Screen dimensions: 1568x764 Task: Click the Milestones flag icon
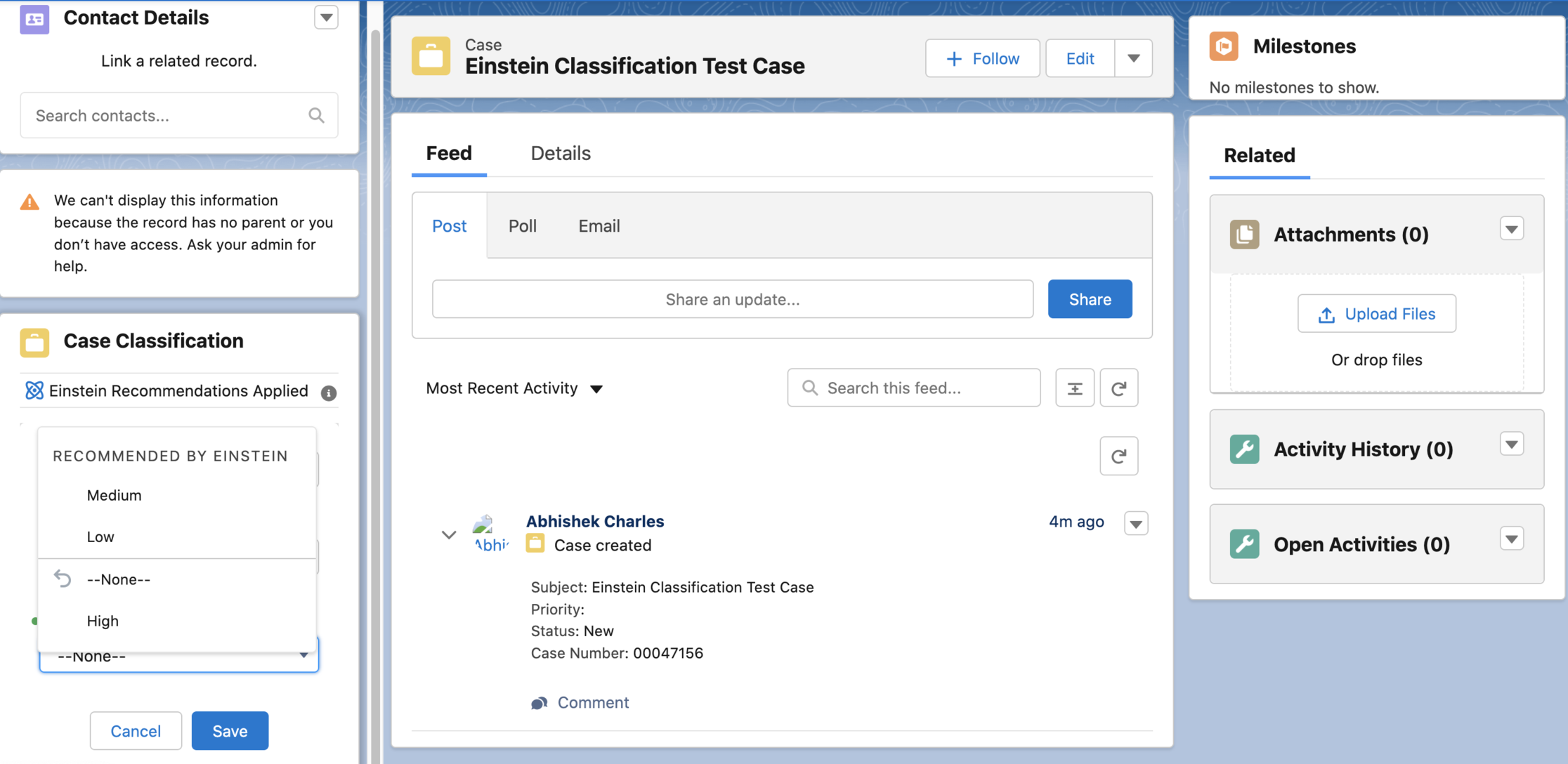(x=1224, y=46)
